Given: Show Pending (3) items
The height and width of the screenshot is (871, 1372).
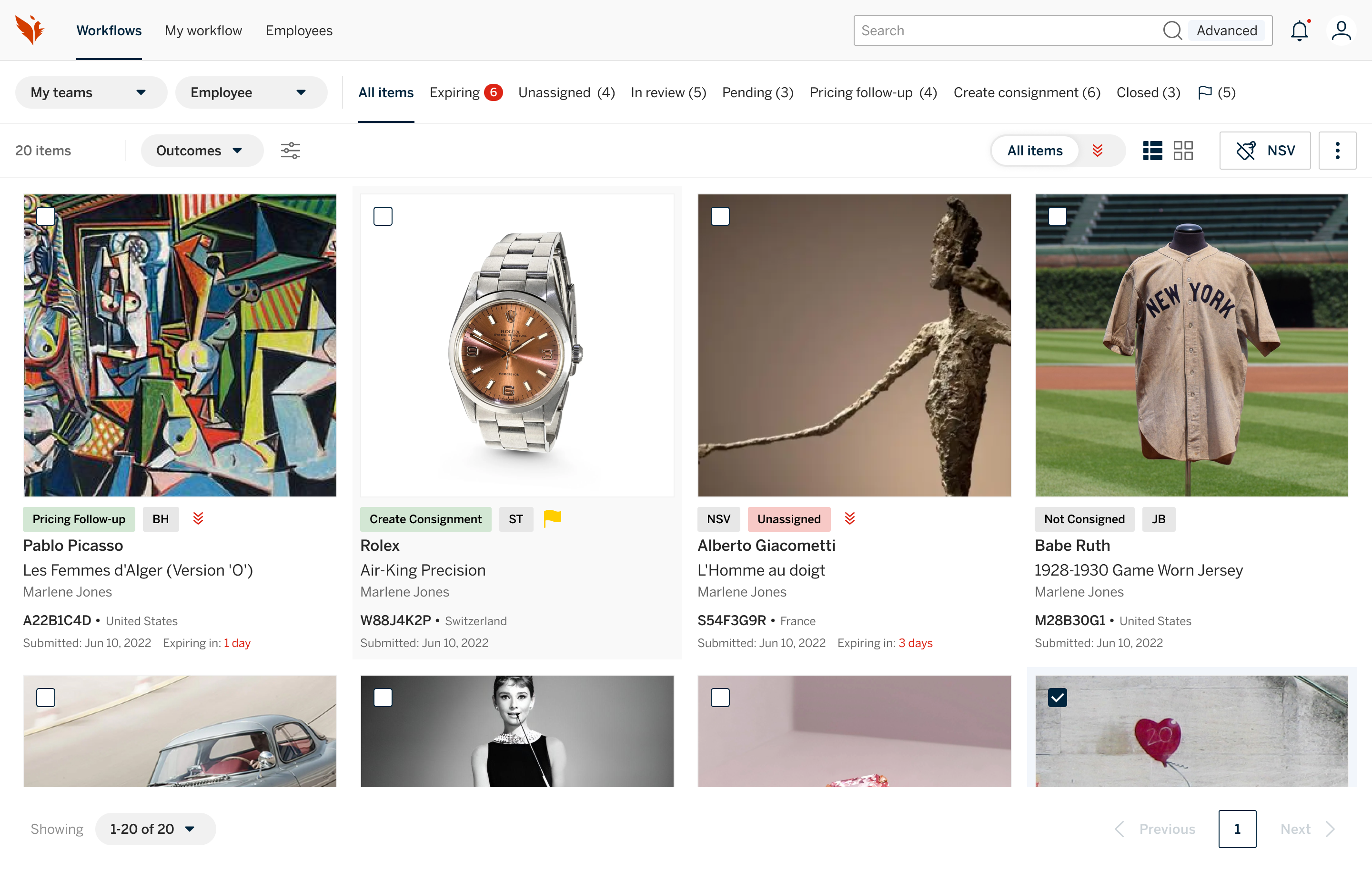Looking at the screenshot, I should tap(758, 92).
